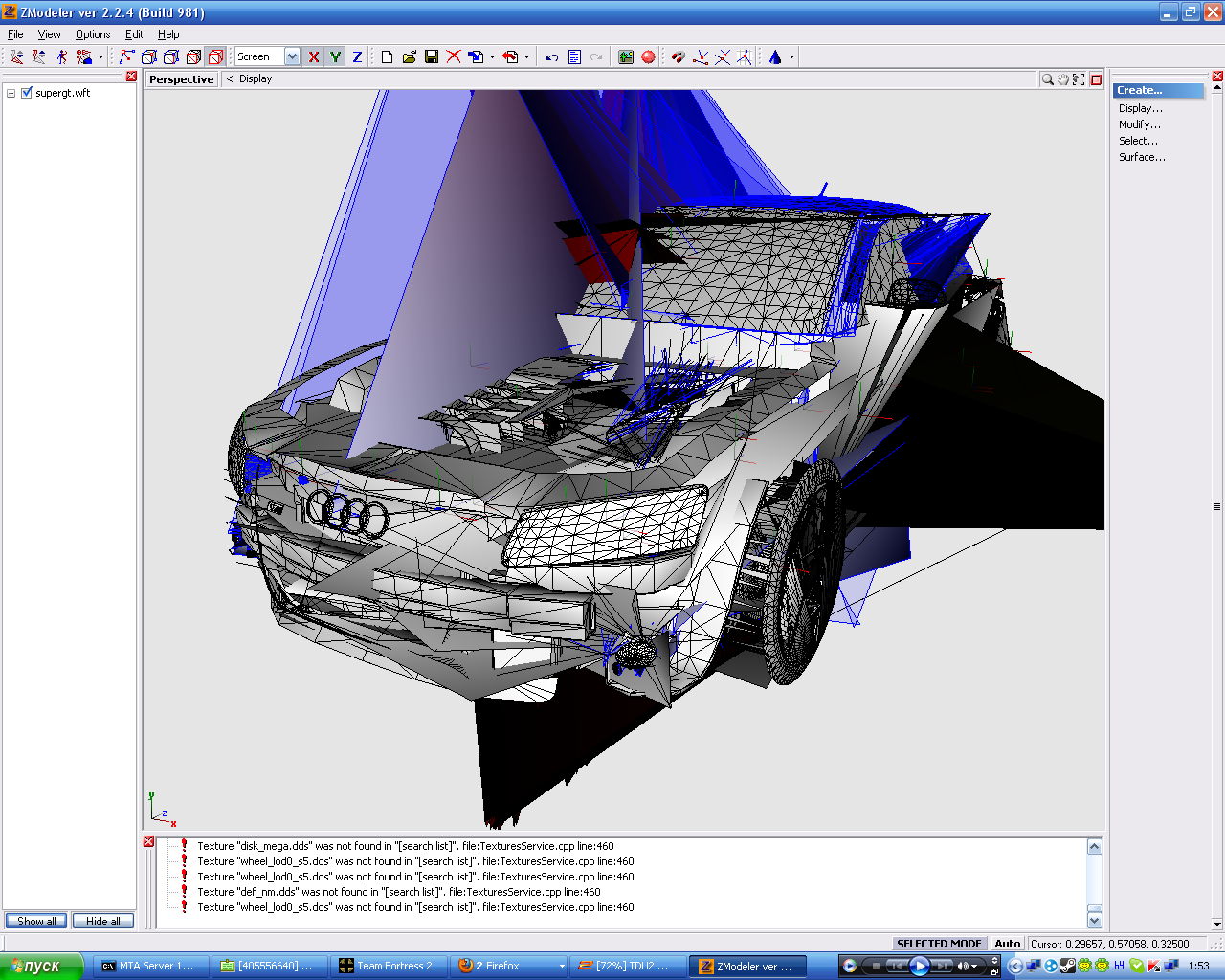Toggle the Z axis lock button
The width and height of the screenshot is (1225, 980).
[x=357, y=56]
